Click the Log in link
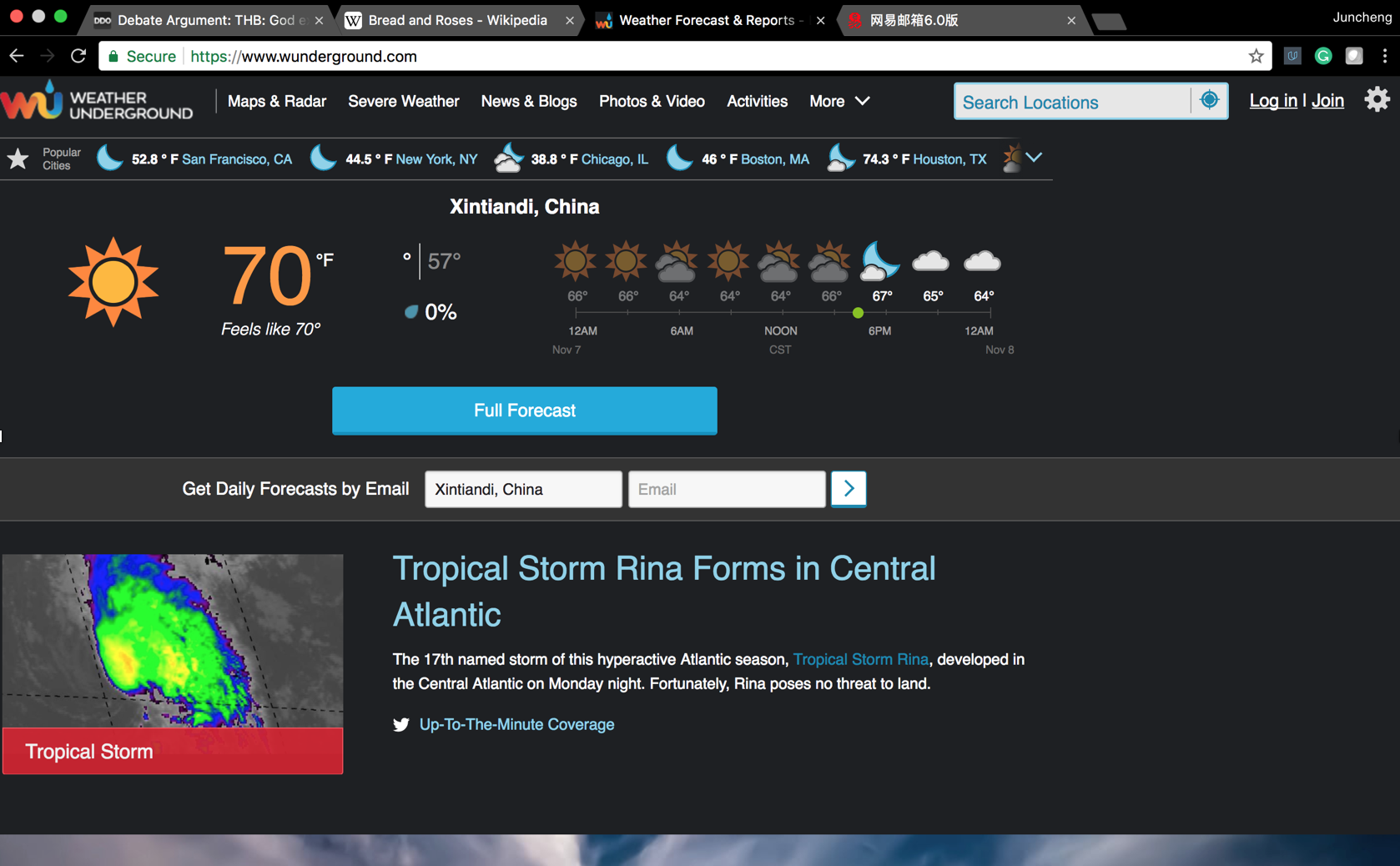The width and height of the screenshot is (1400, 866). pos(1273,101)
